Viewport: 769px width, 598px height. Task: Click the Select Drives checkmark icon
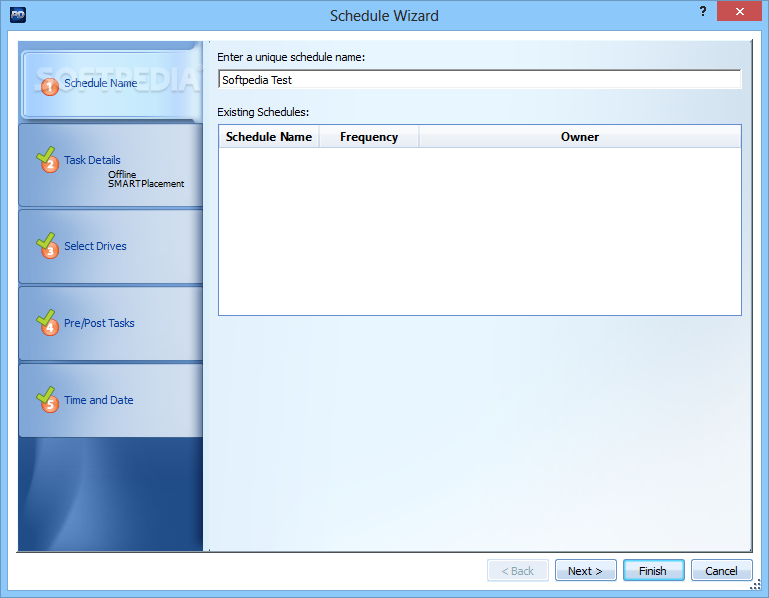tap(47, 245)
